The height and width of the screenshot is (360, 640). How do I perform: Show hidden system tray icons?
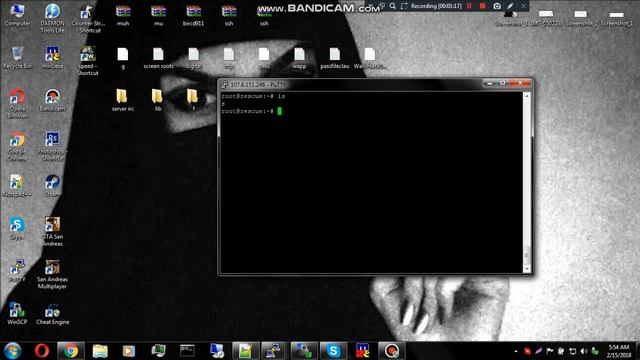[x=516, y=351]
